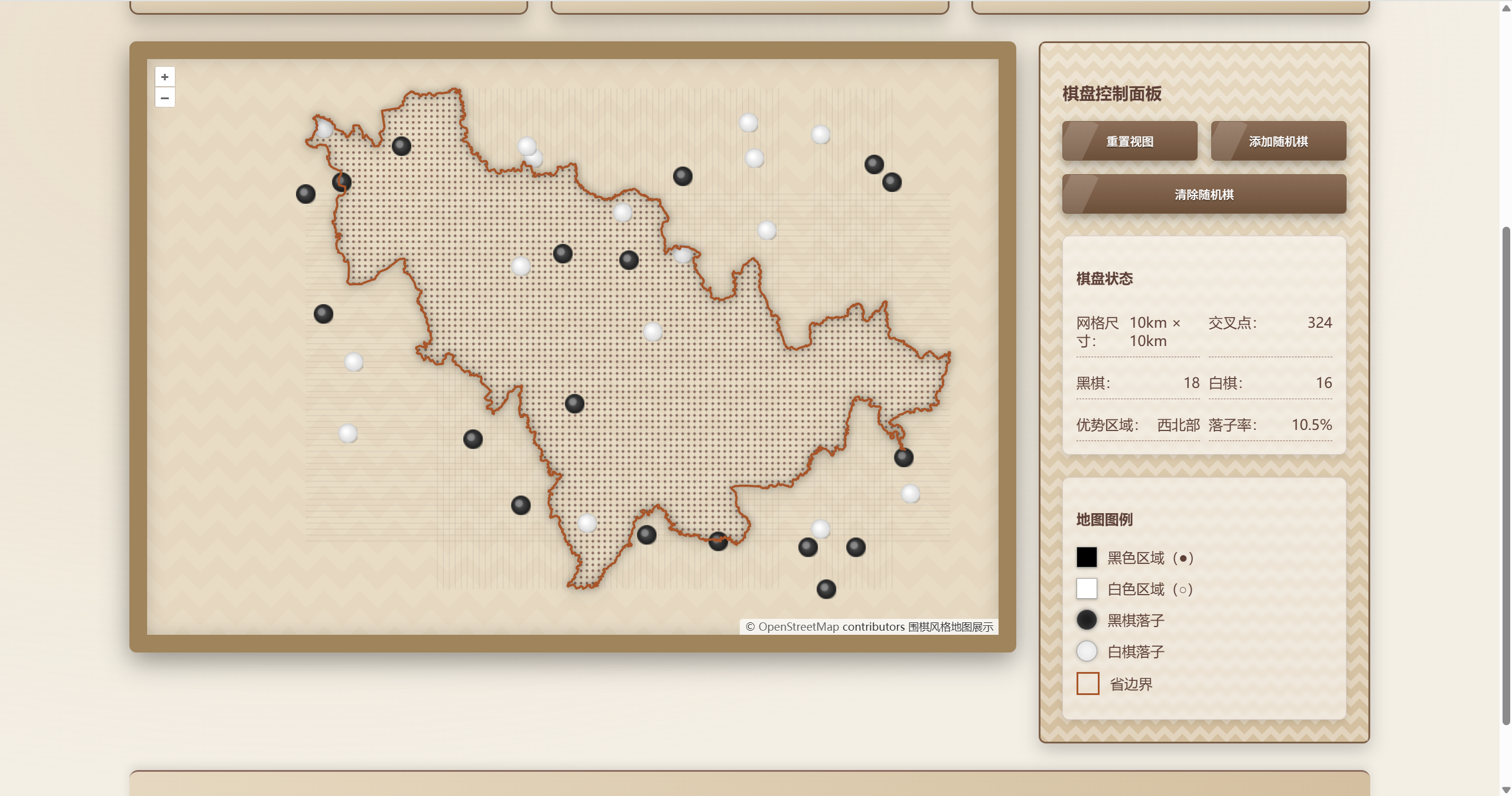Screen dimensions: 1512x796
Task: Click the 交叉点 intersection count value
Action: pyautogui.click(x=1319, y=322)
